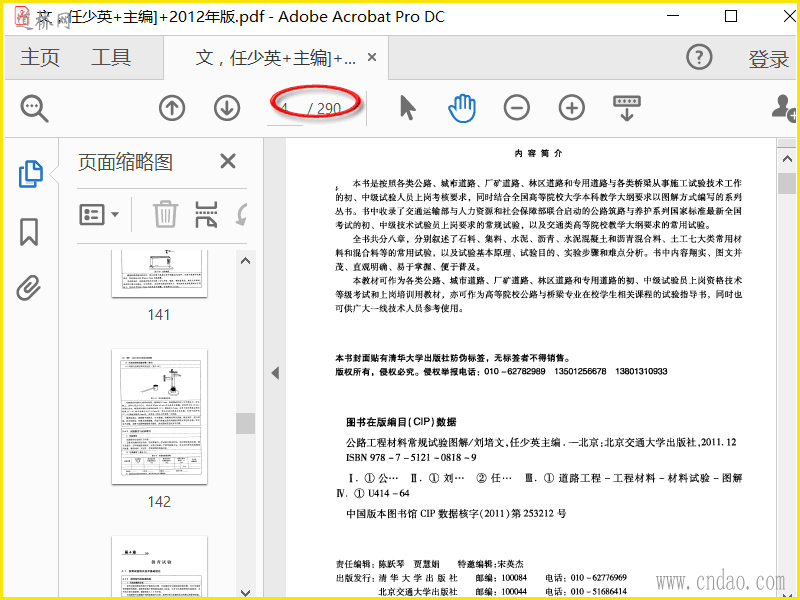
Task: Go to previous page with up arrow
Action: tap(172, 108)
